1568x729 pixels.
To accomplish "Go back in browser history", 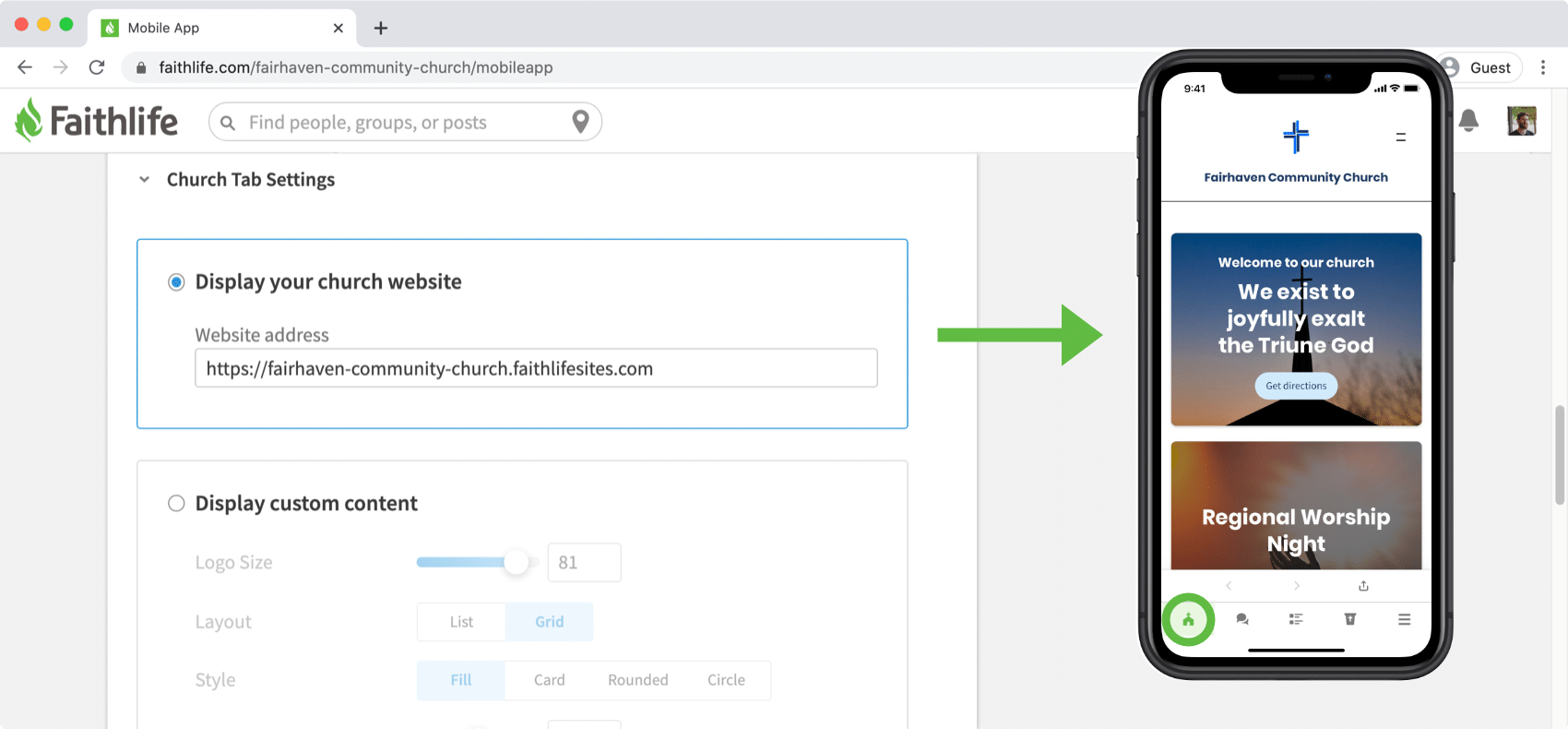I will click(25, 67).
